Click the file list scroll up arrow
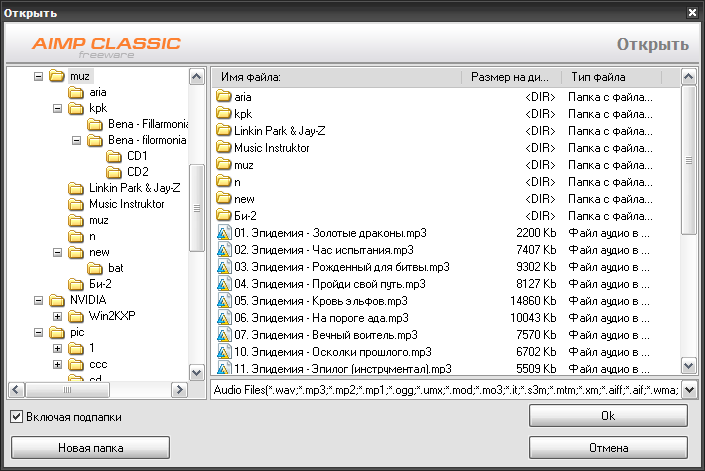The height and width of the screenshot is (471, 705). click(x=689, y=77)
